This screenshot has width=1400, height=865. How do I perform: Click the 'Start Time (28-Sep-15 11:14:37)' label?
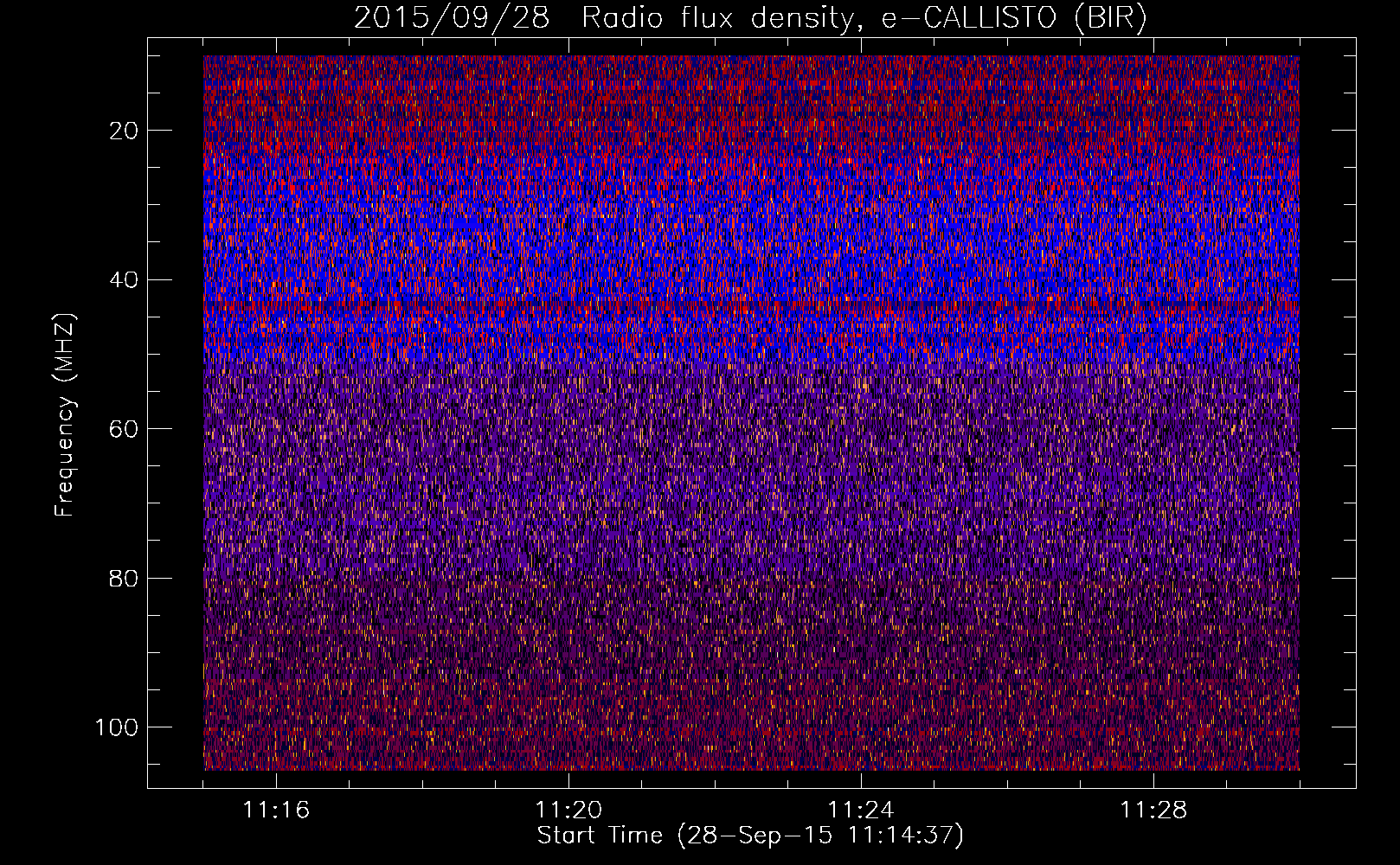tap(750, 836)
